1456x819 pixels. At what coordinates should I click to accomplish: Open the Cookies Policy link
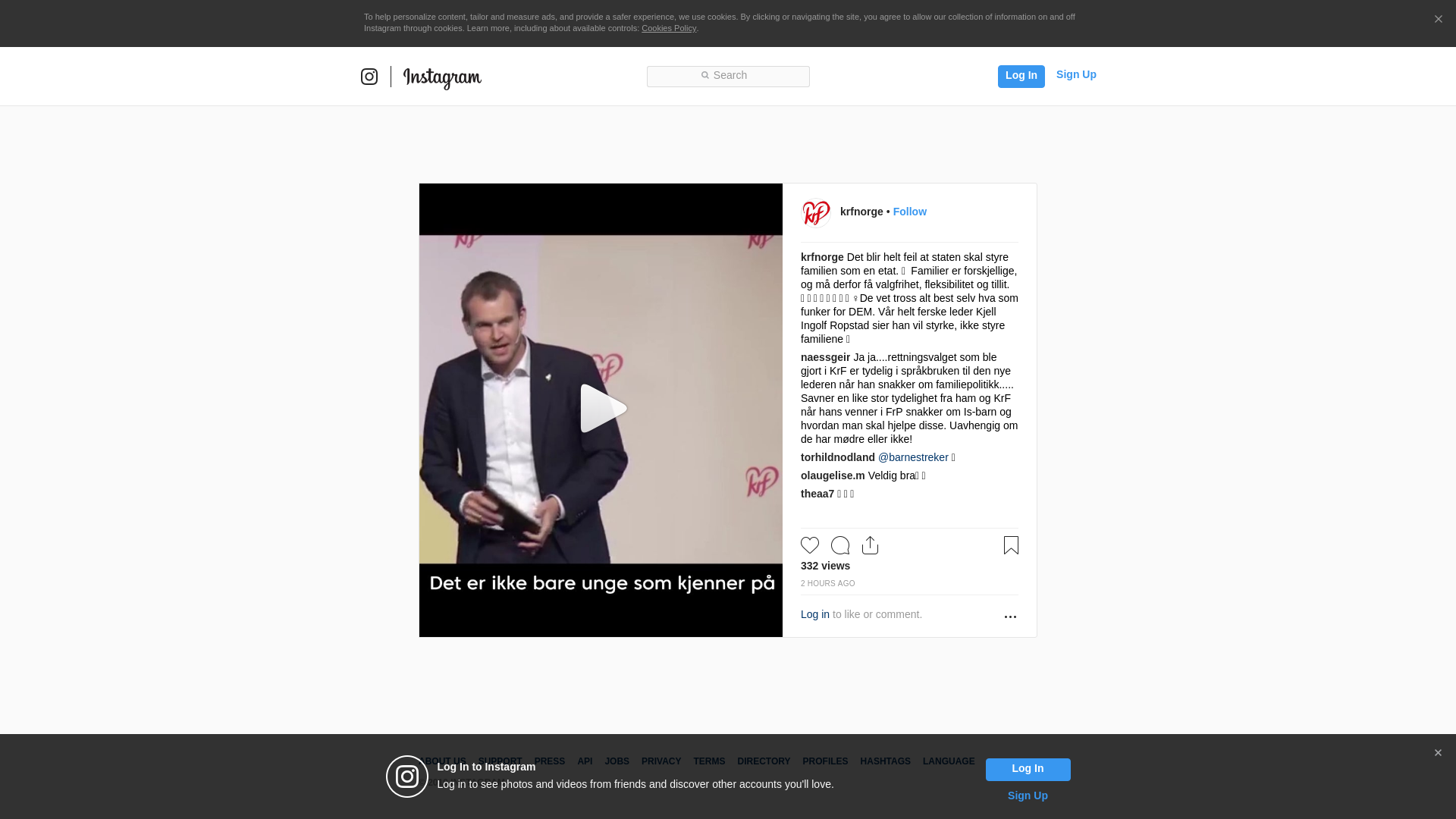click(x=669, y=28)
